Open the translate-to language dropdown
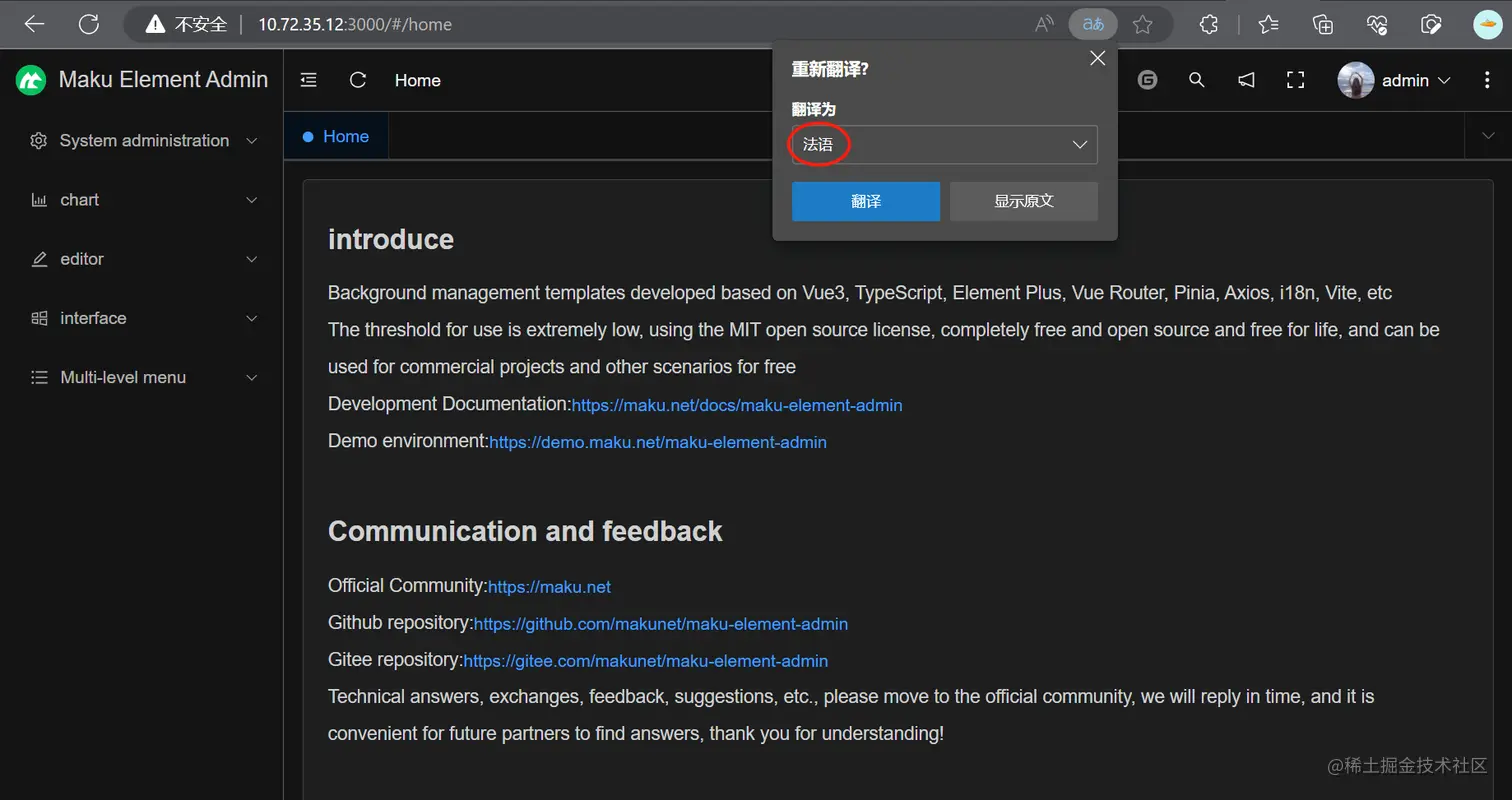 point(944,145)
